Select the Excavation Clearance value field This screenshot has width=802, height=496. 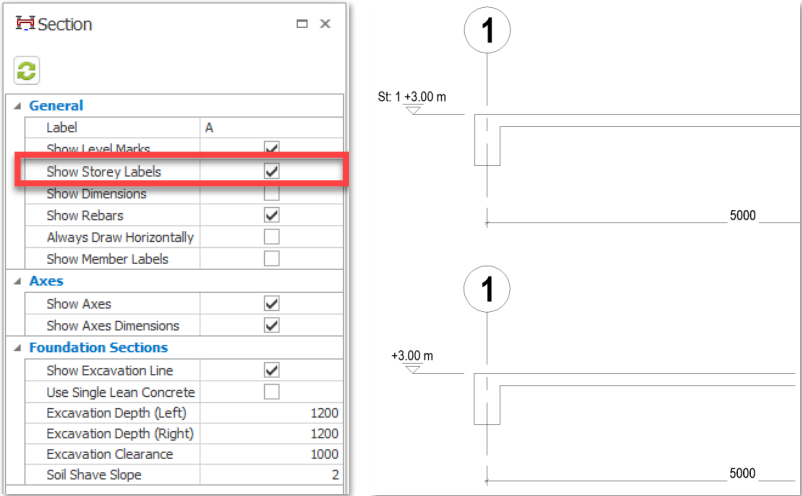click(270, 454)
